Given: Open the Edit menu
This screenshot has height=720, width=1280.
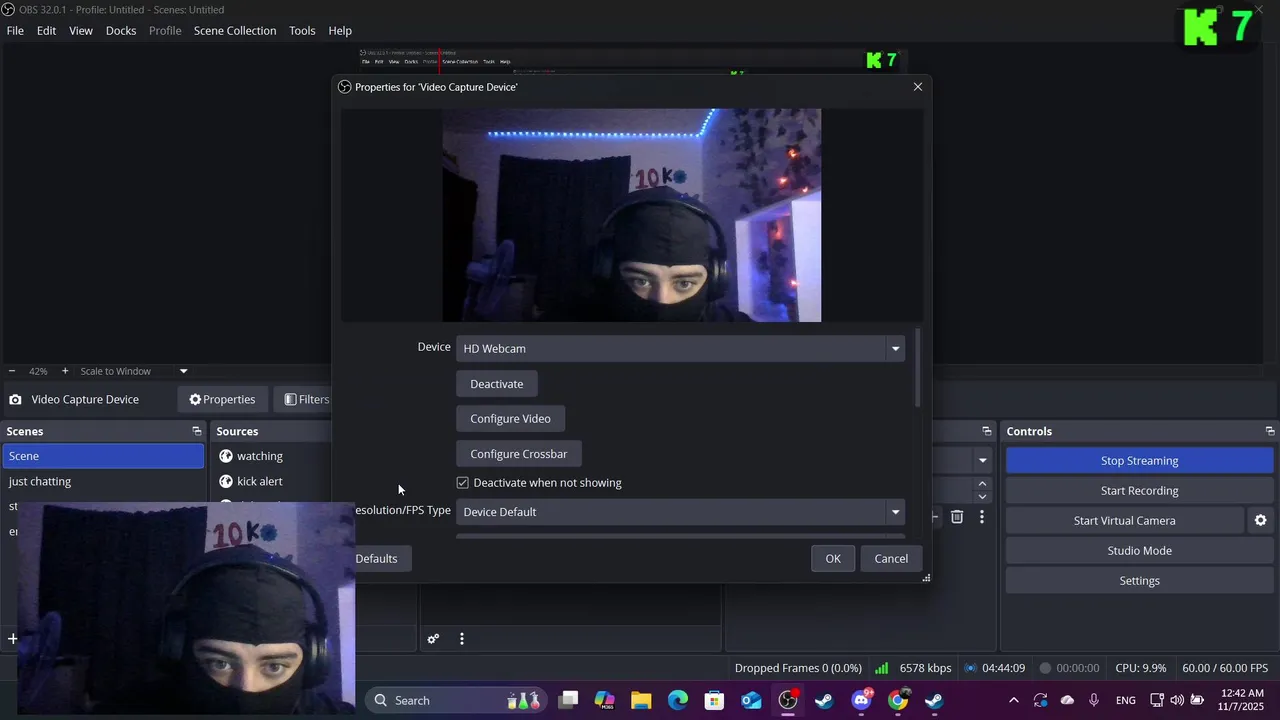Looking at the screenshot, I should pyautogui.click(x=46, y=31).
